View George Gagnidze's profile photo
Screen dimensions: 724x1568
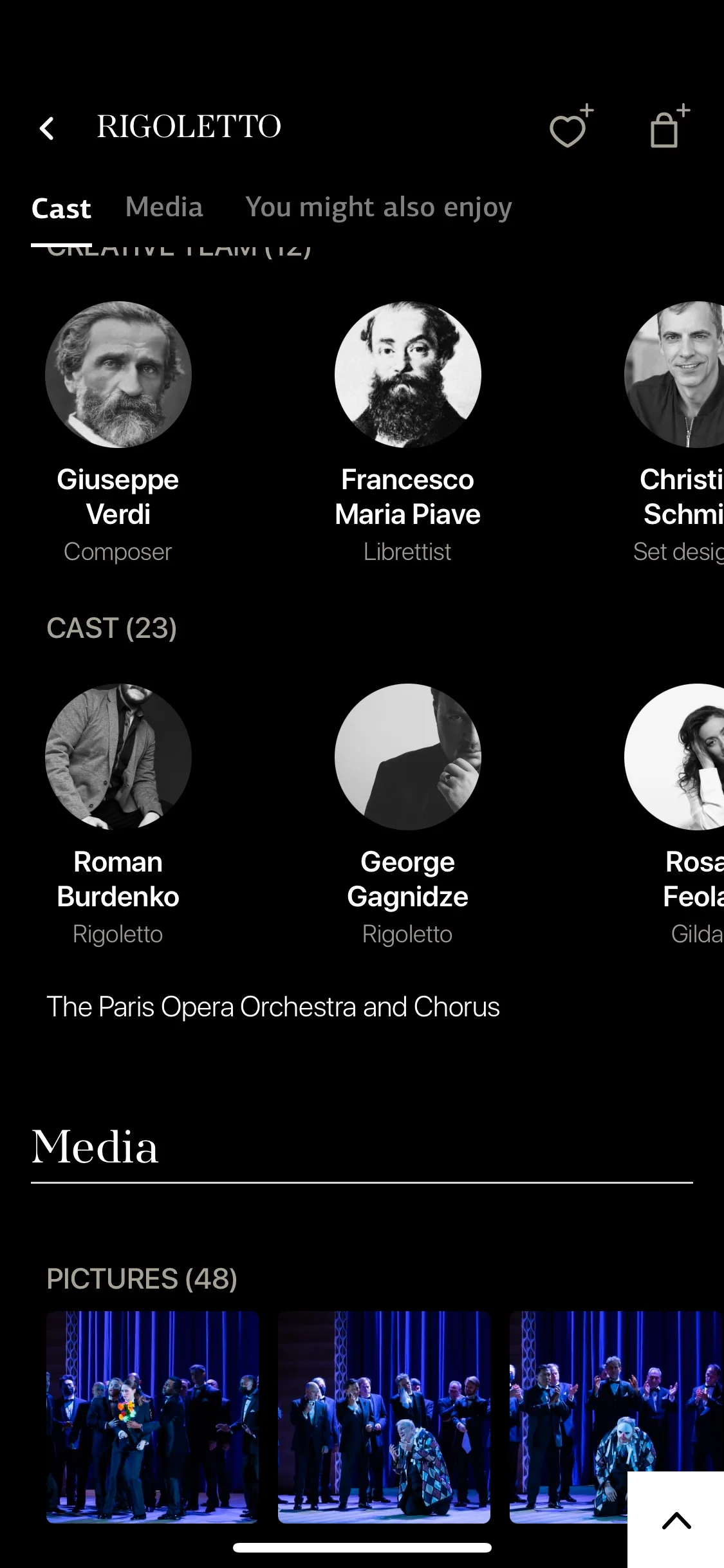(x=408, y=756)
